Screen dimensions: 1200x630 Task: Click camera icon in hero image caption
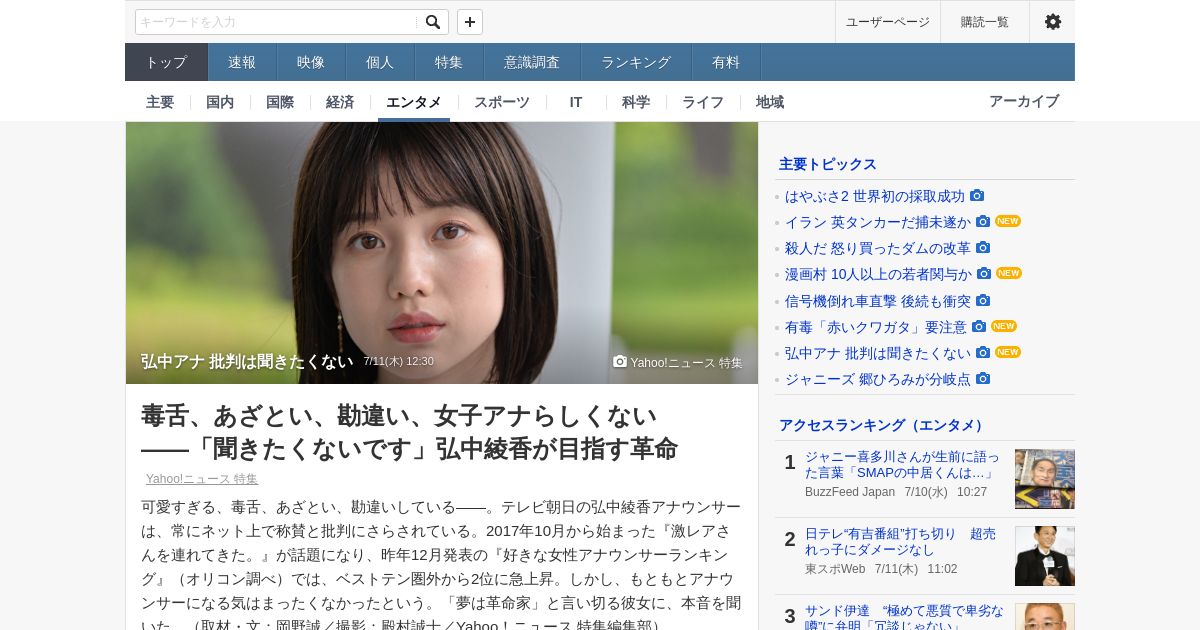tap(620, 361)
